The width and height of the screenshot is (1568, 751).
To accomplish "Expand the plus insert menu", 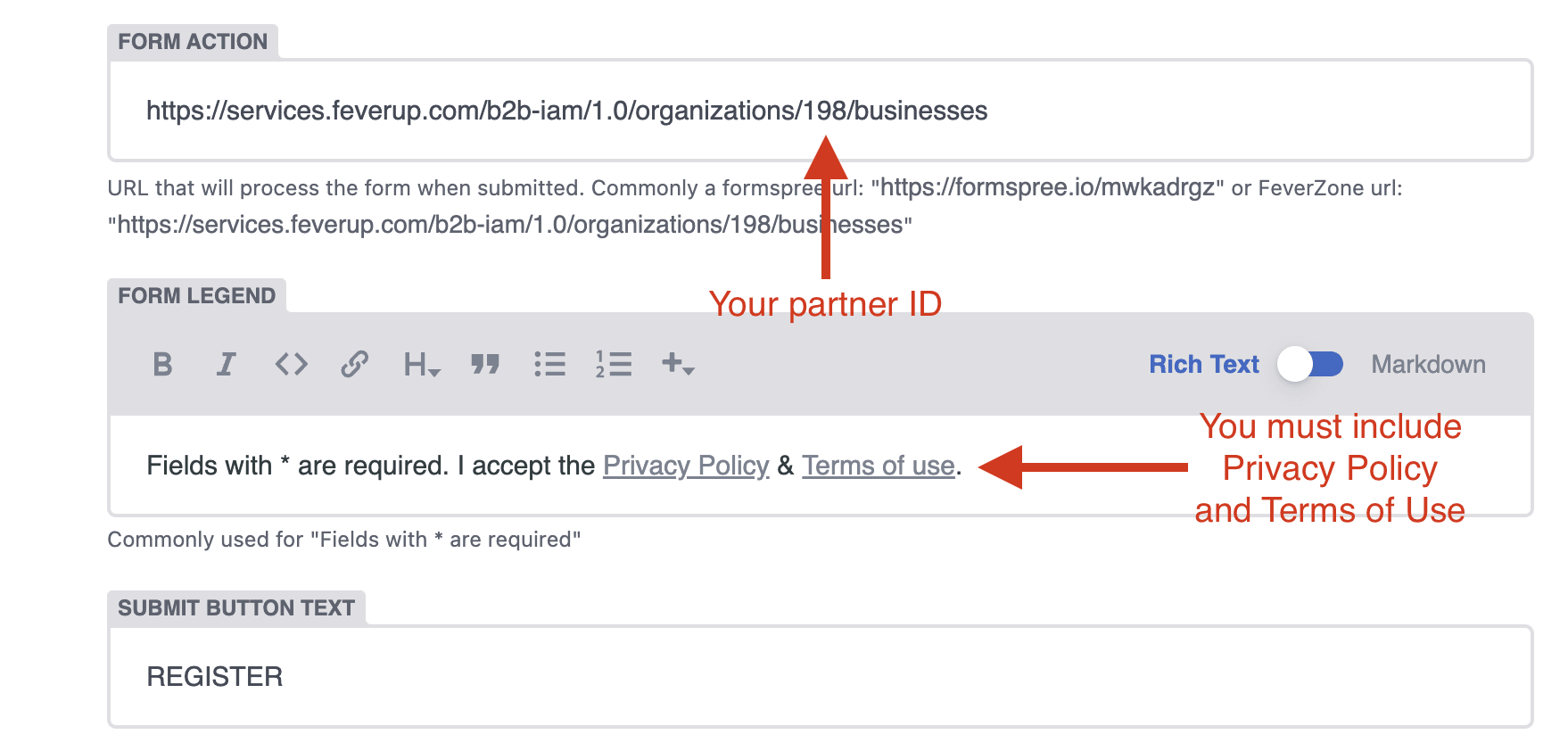I will [x=678, y=364].
